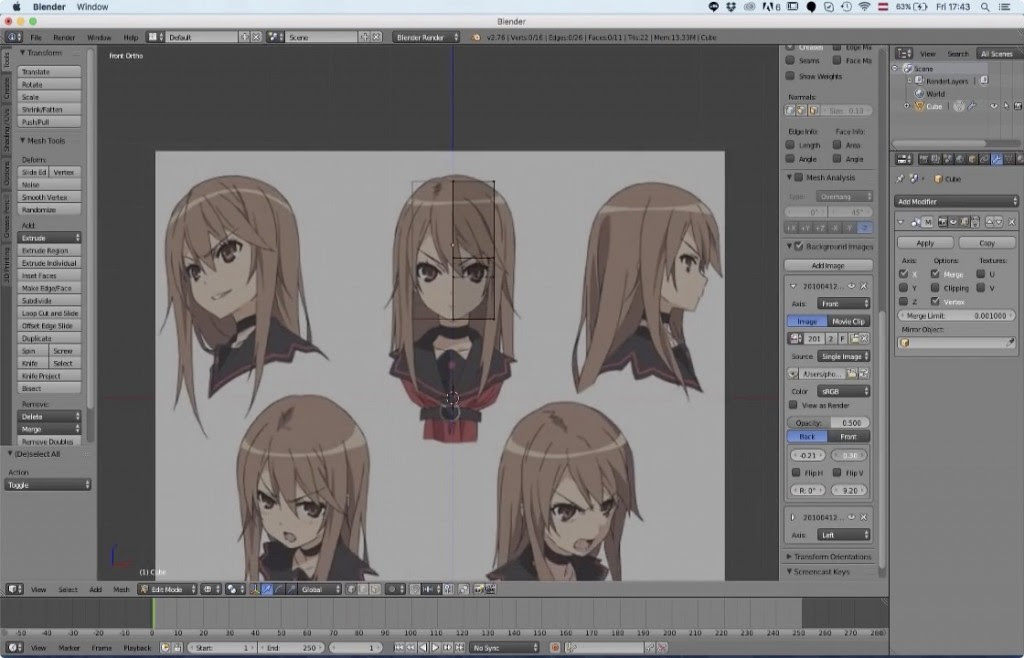Open file browser for the background image path
This screenshot has width=1024, height=658.
click(x=852, y=373)
